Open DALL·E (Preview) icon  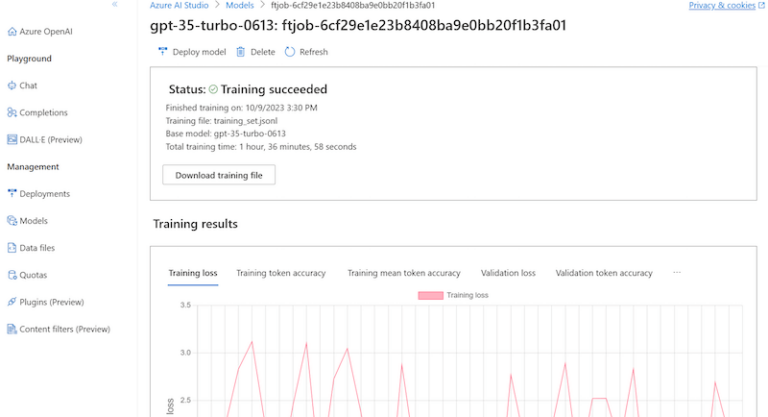point(12,140)
